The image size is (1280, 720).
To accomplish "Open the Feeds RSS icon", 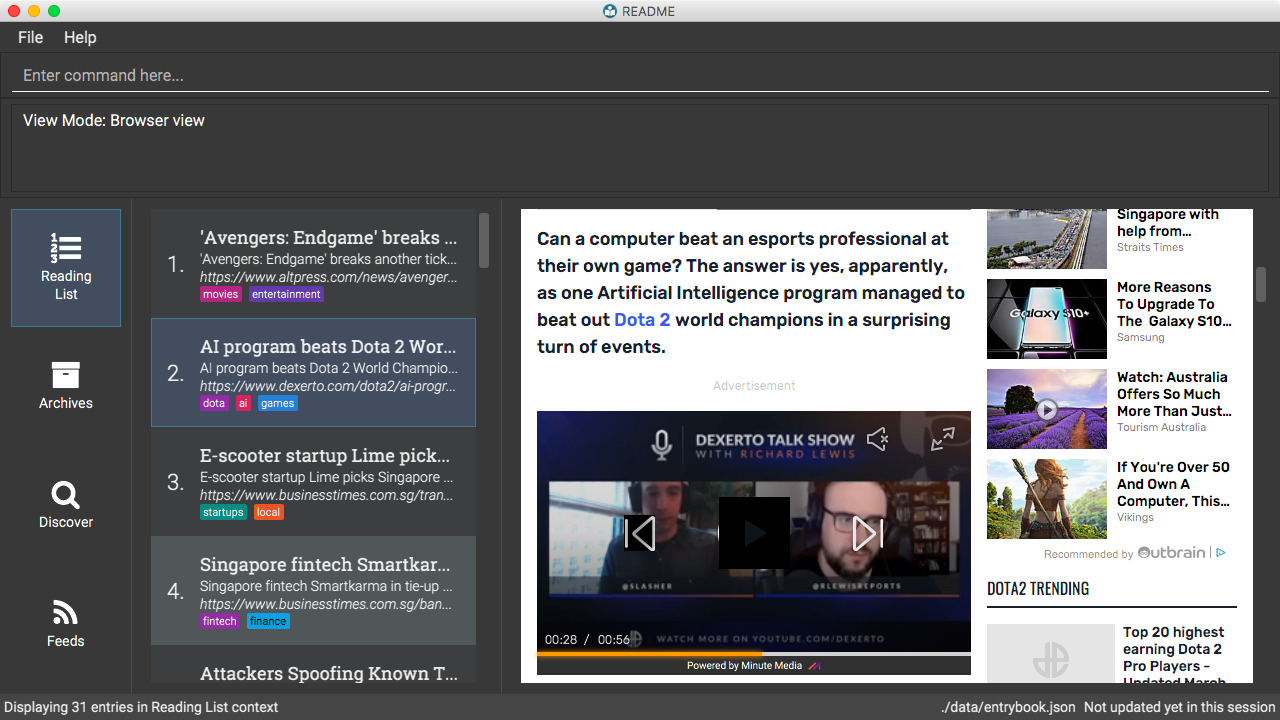I will point(66,613).
